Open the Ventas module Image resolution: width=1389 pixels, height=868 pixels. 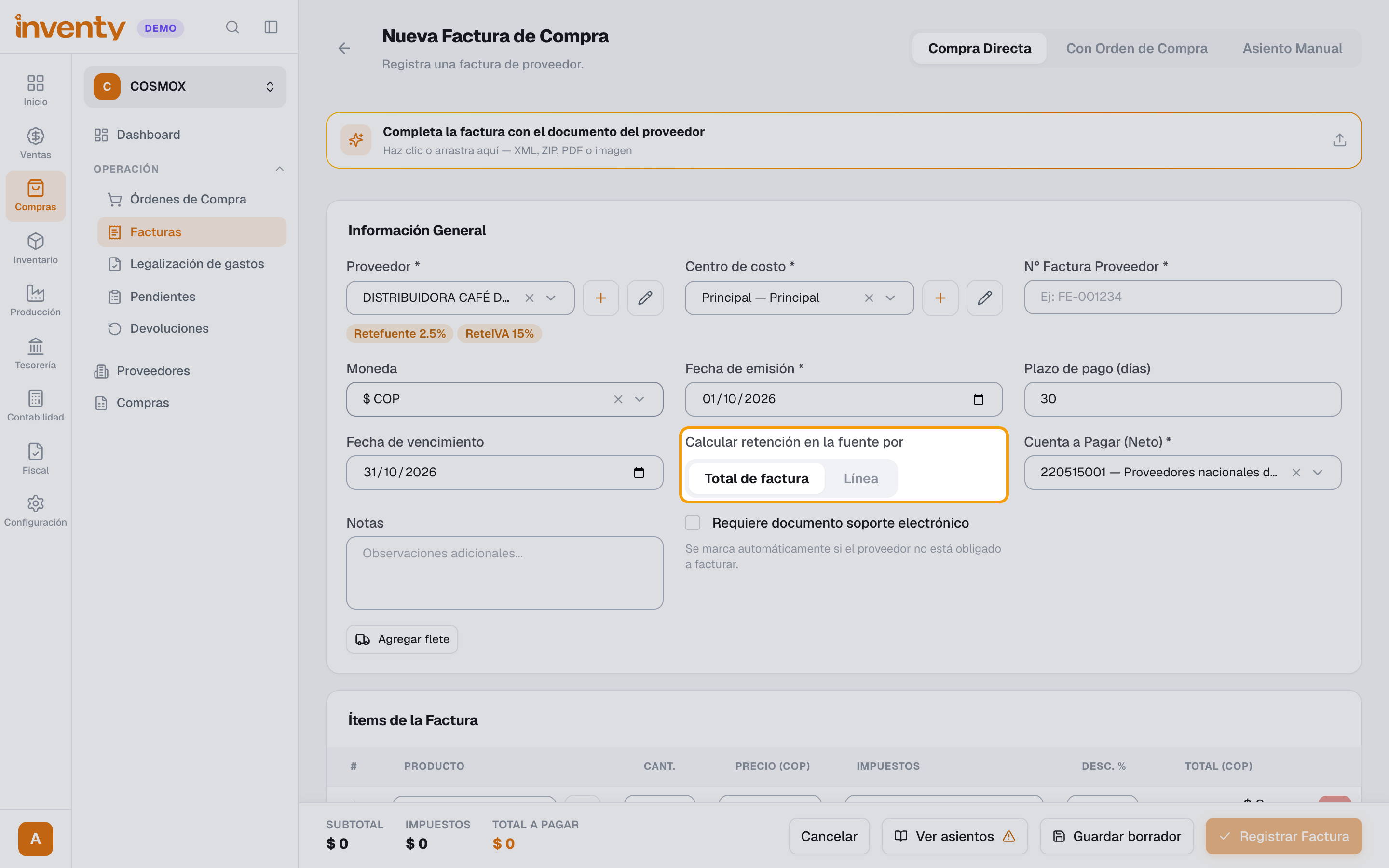pyautogui.click(x=36, y=144)
